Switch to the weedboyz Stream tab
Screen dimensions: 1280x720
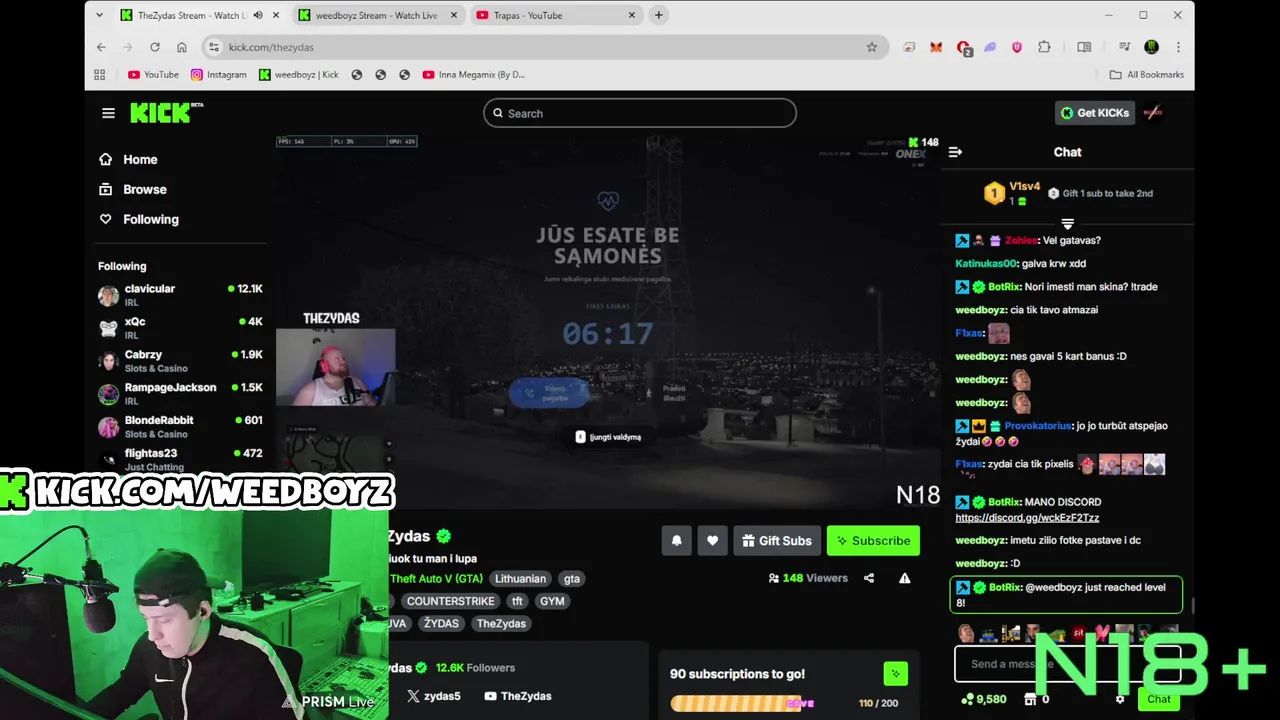click(376, 15)
